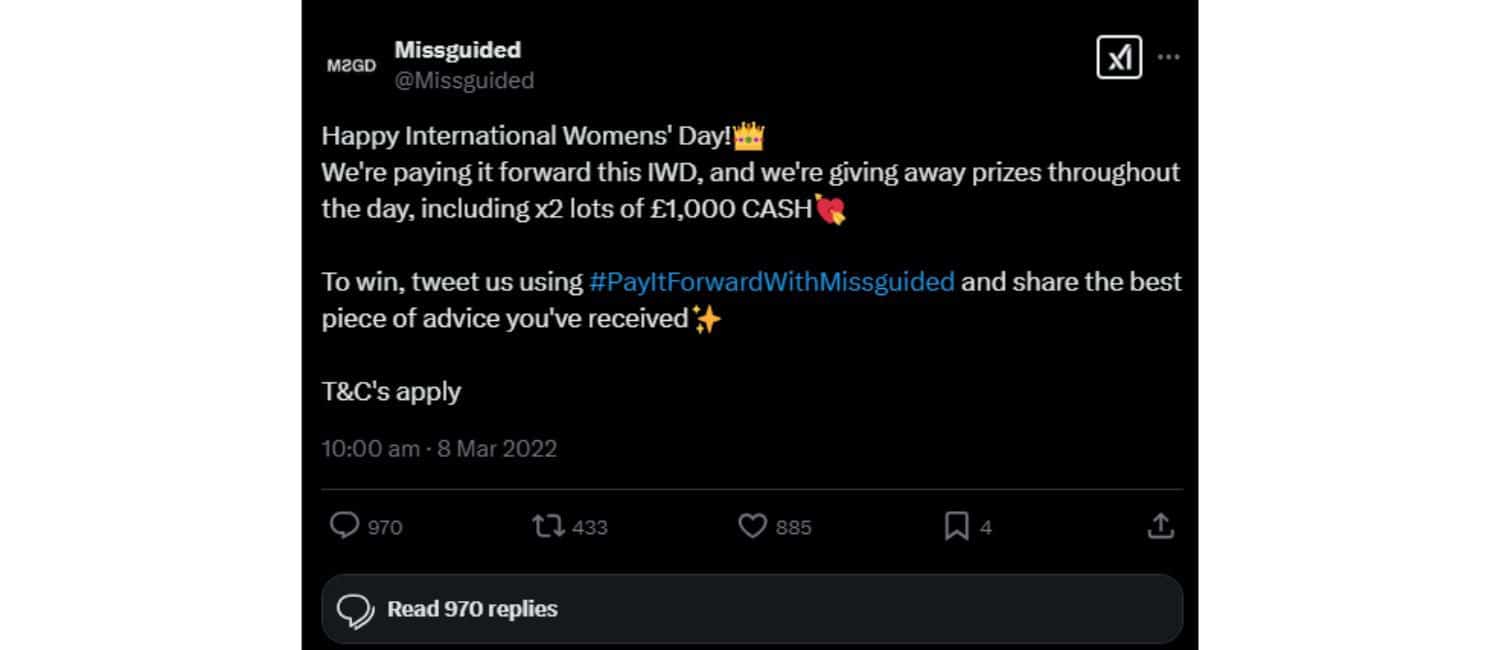Click the share upload arrow icon
This screenshot has height=650, width=1500.
pyautogui.click(x=1160, y=526)
